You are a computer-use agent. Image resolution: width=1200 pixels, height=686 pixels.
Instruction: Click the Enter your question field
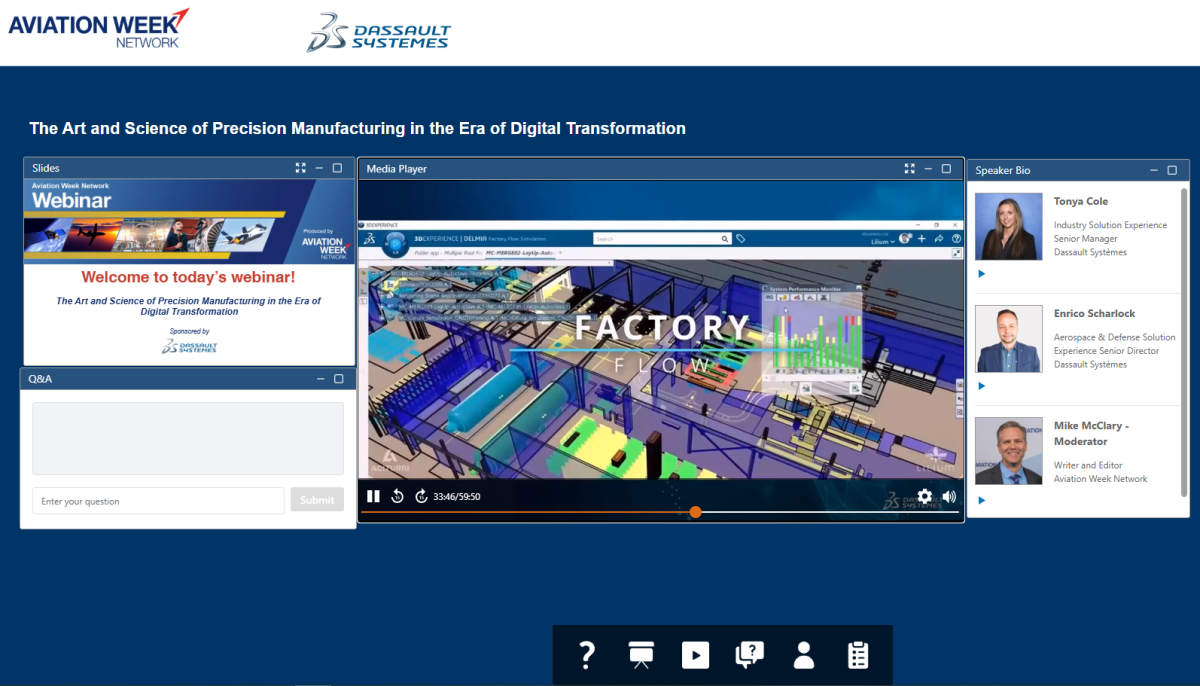click(x=158, y=501)
